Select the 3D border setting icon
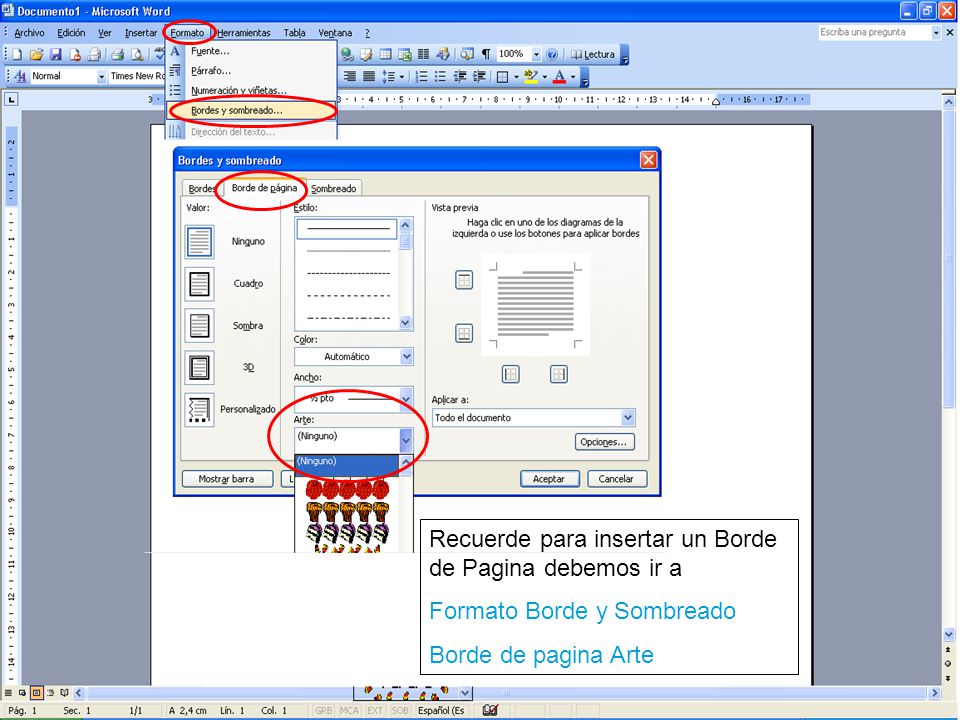The height and width of the screenshot is (720, 960). click(x=200, y=368)
